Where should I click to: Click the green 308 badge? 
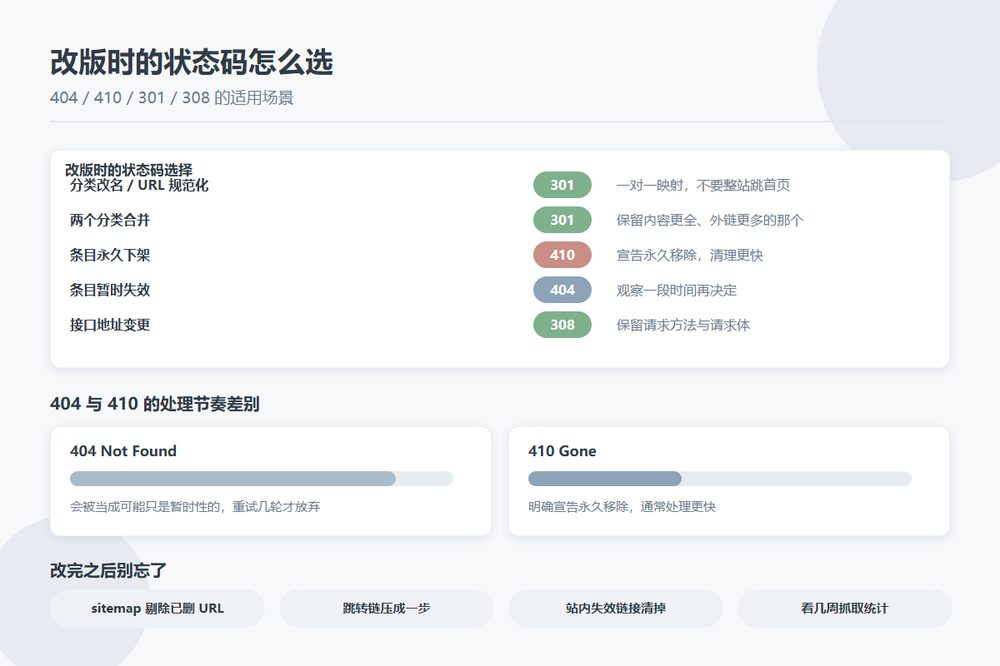point(562,325)
